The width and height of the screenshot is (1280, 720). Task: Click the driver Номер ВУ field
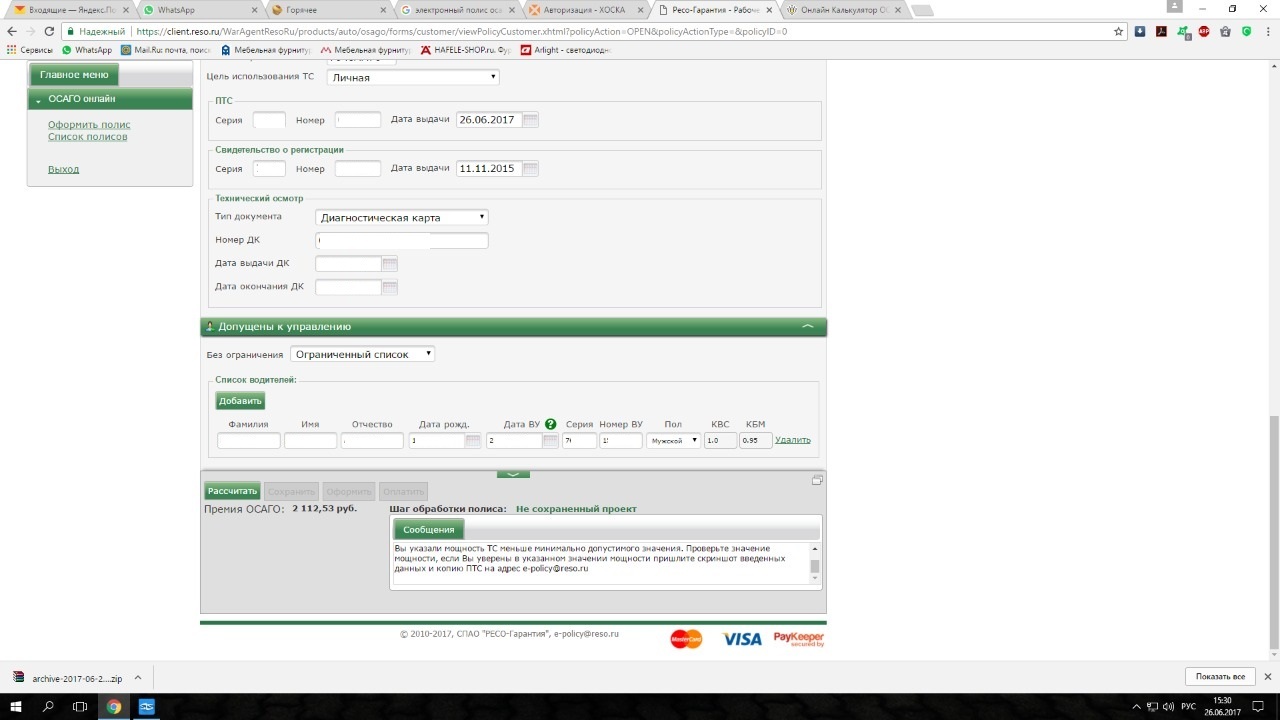click(x=621, y=441)
